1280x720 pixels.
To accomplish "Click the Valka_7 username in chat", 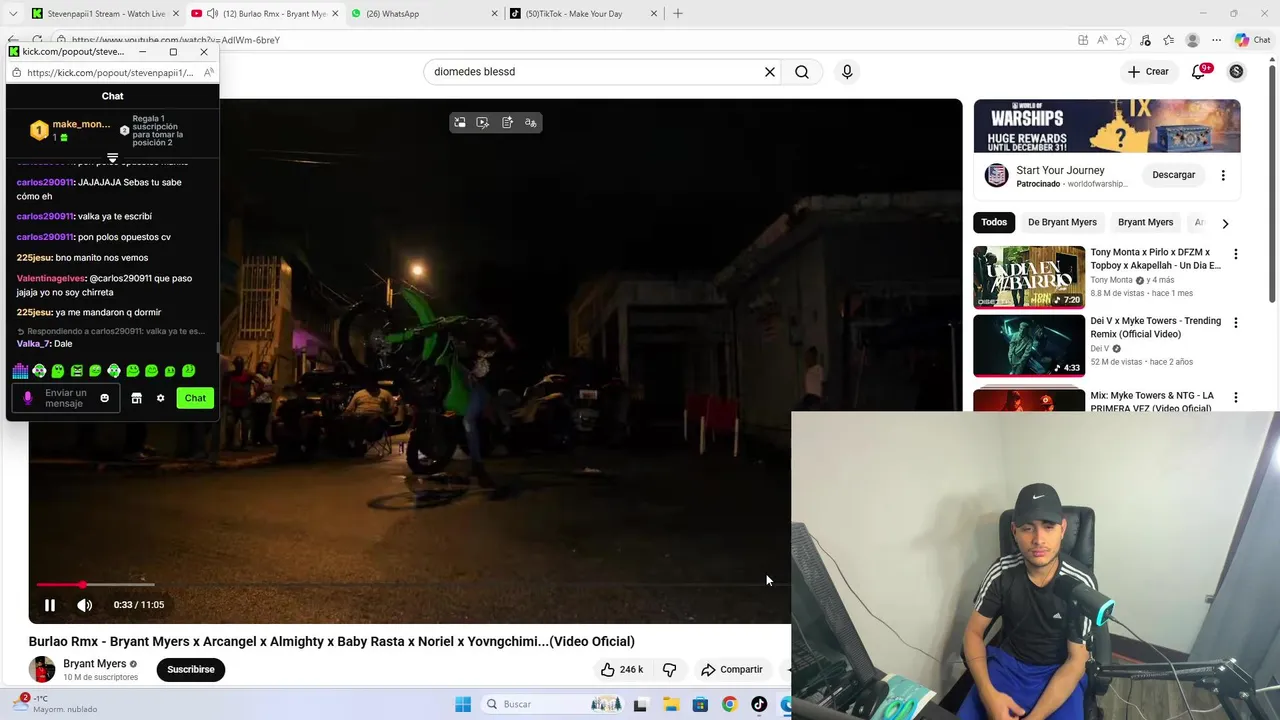I will click(x=33, y=344).
